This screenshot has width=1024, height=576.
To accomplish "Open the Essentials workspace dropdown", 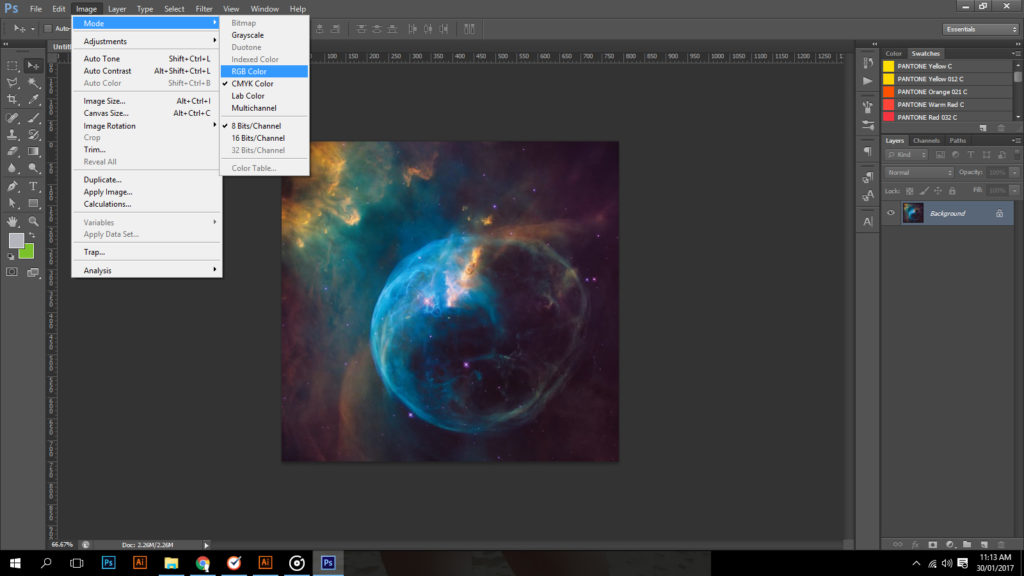I will [980, 29].
